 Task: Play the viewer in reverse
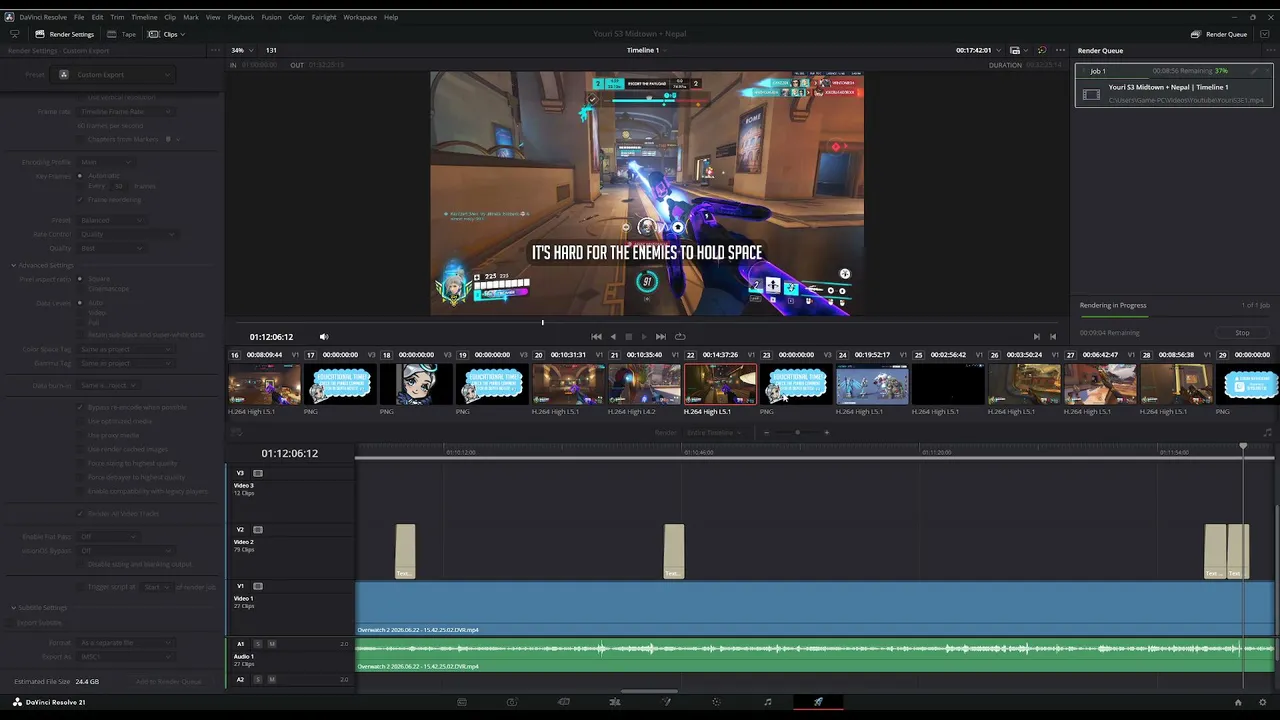coord(613,337)
